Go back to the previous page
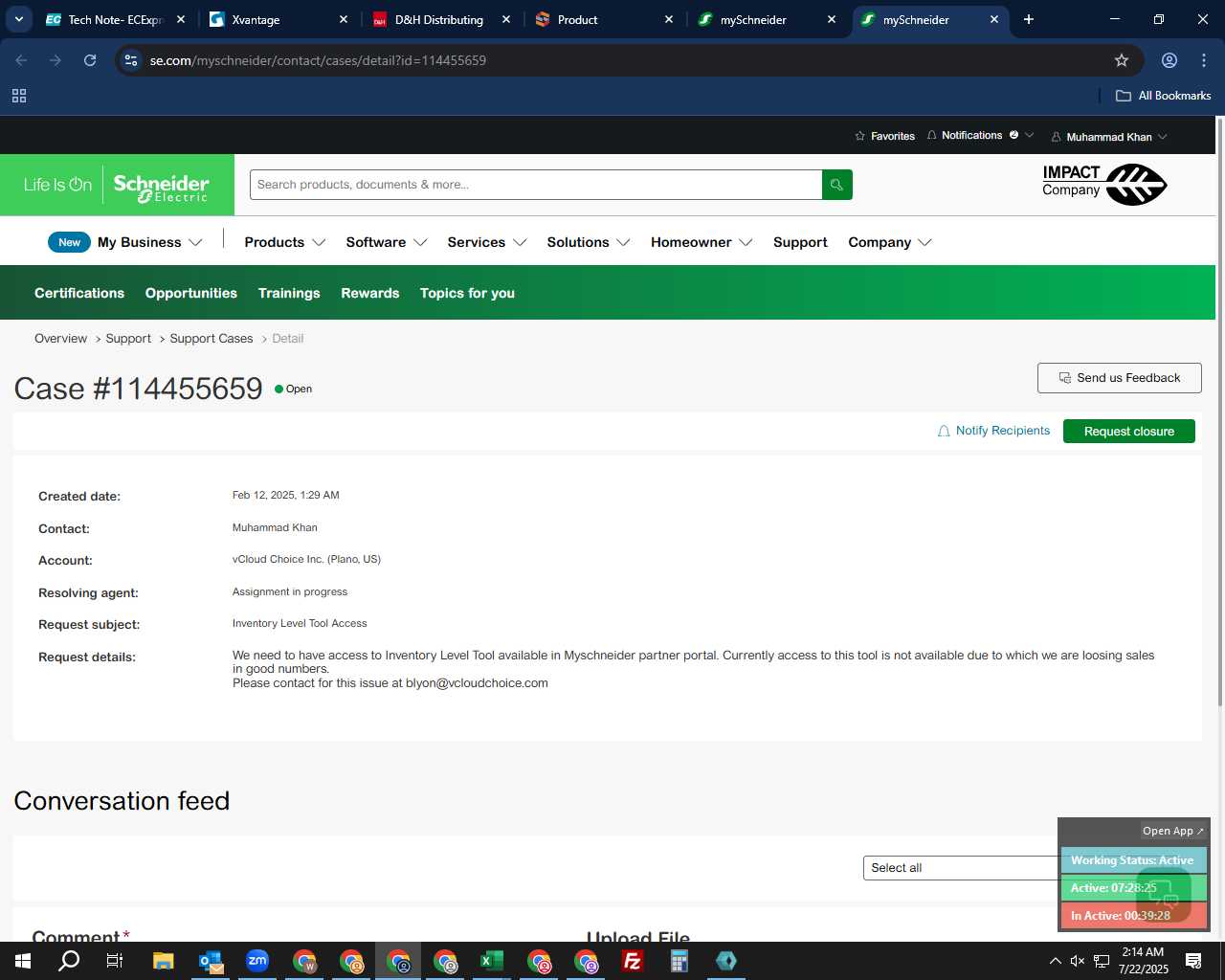 coord(21,60)
